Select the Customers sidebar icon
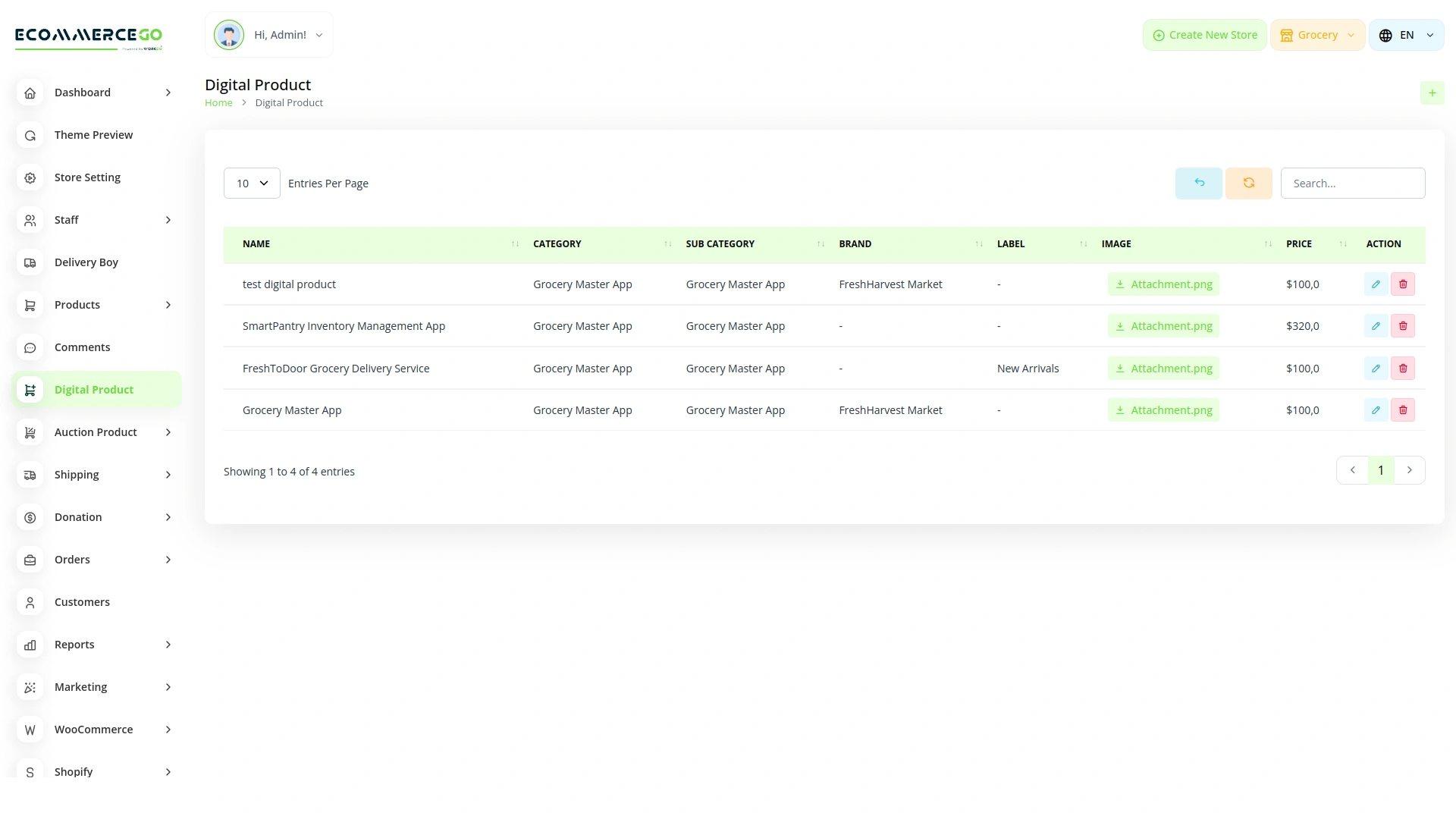Viewport: 1456px width, 819px height. (x=30, y=602)
